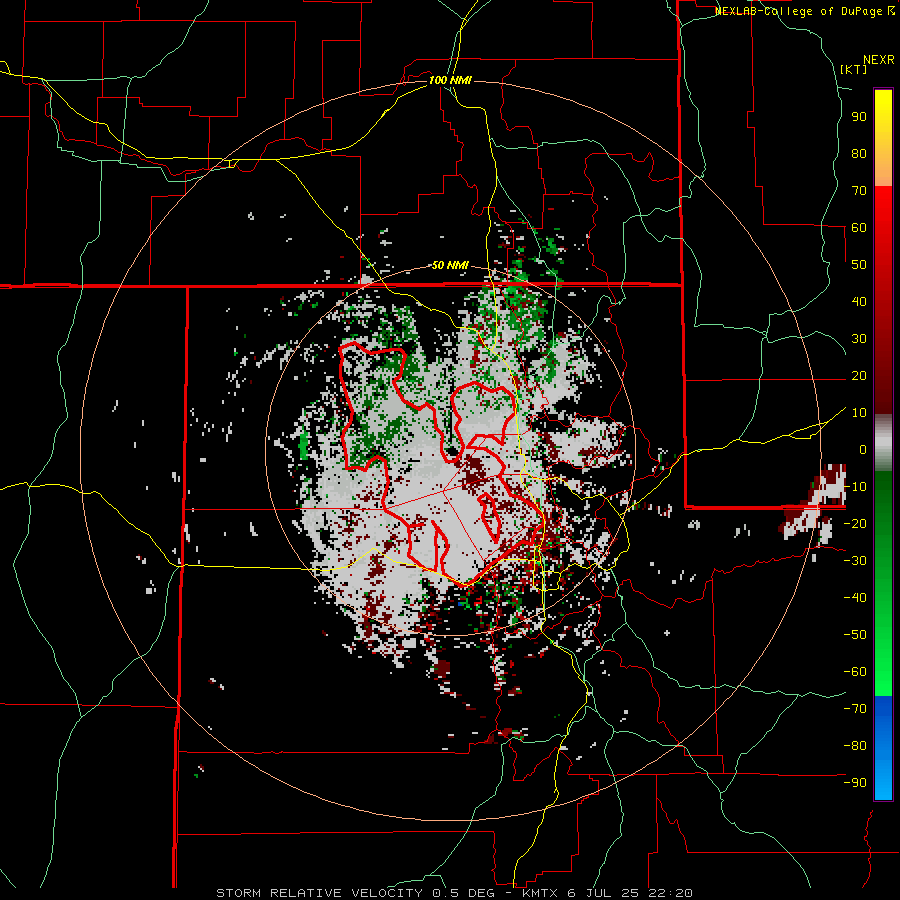This screenshot has height=900, width=900.
Task: Click the NEXR label above color bar
Action: coord(878,60)
